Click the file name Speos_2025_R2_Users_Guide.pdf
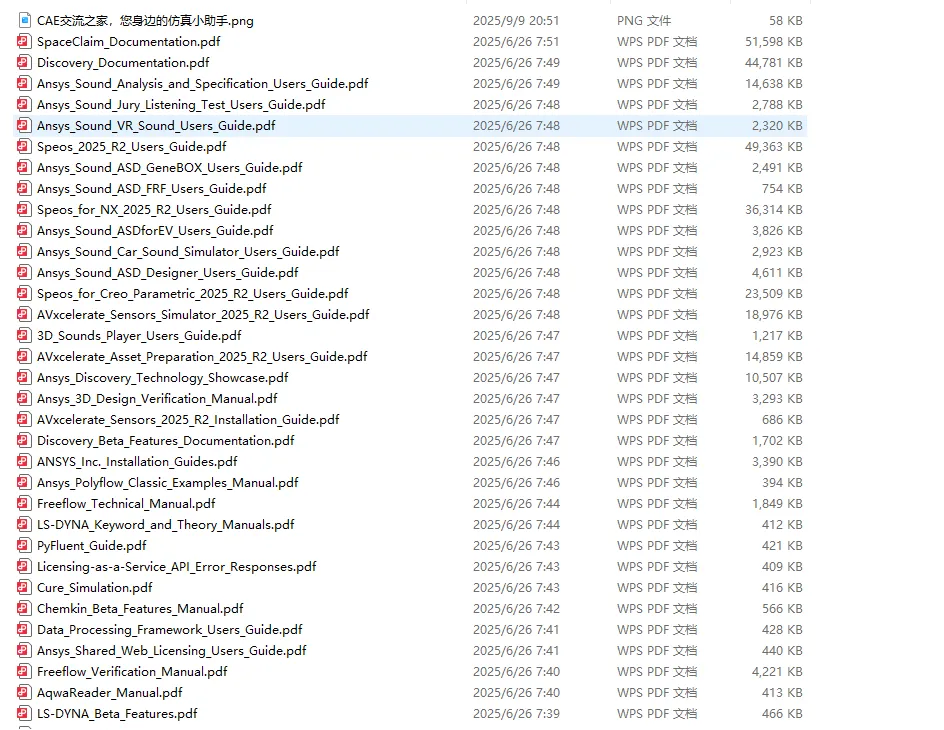 131,147
